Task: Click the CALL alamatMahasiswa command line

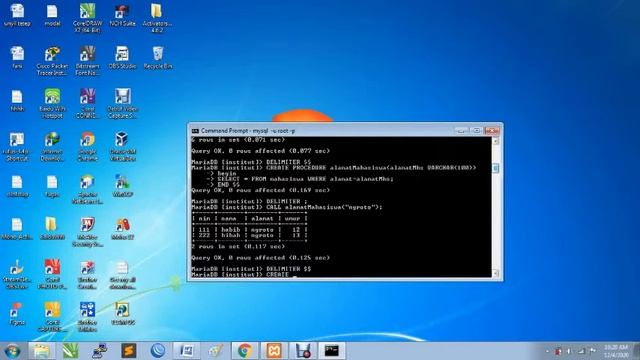Action: click(287, 207)
